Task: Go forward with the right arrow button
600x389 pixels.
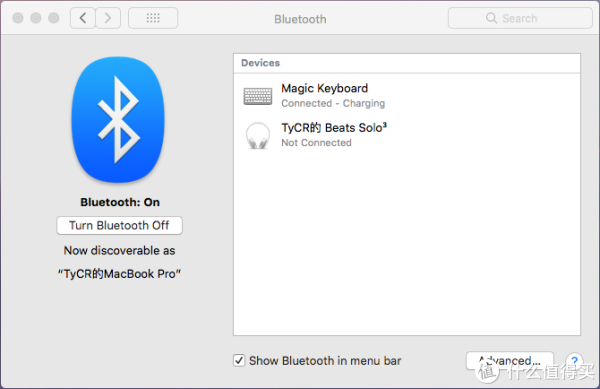Action: tap(108, 18)
